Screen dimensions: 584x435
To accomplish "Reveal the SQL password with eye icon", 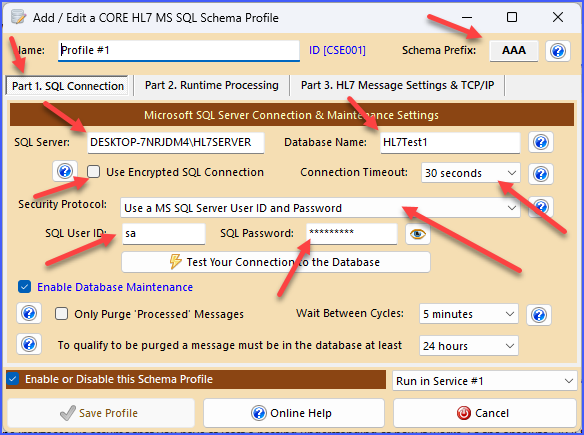I will click(418, 234).
